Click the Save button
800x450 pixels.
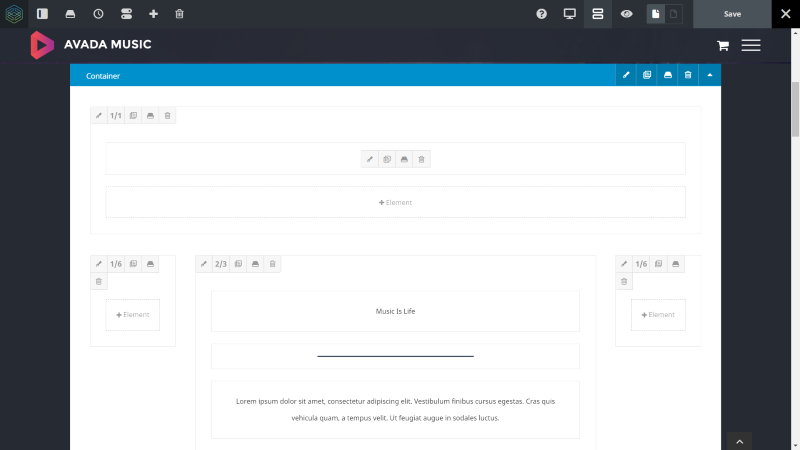[x=732, y=14]
